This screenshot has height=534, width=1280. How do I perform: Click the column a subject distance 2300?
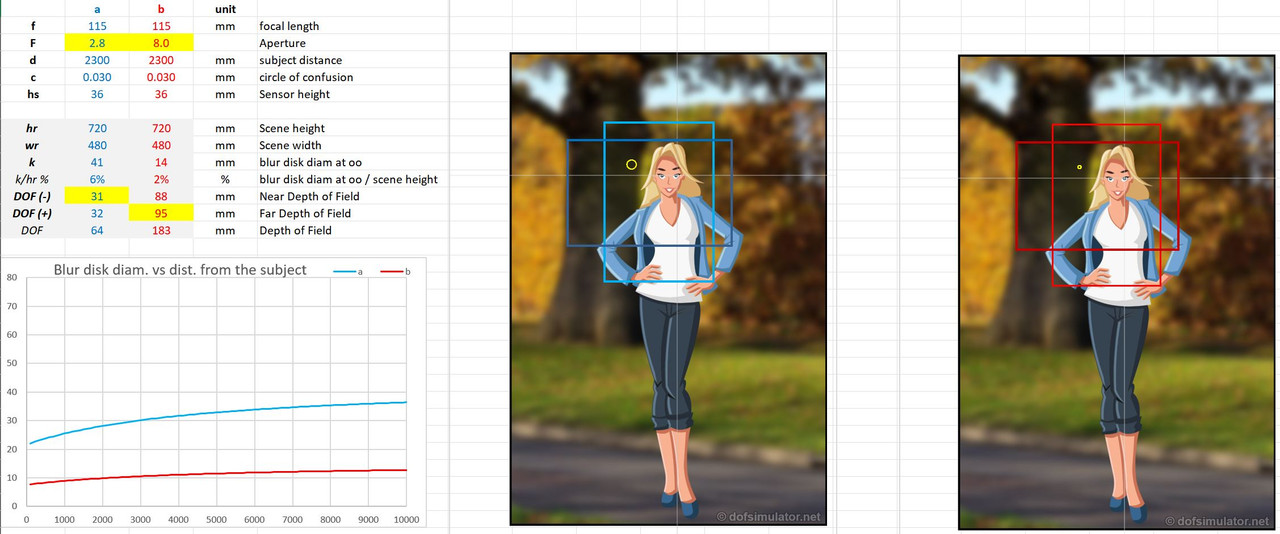(x=97, y=60)
